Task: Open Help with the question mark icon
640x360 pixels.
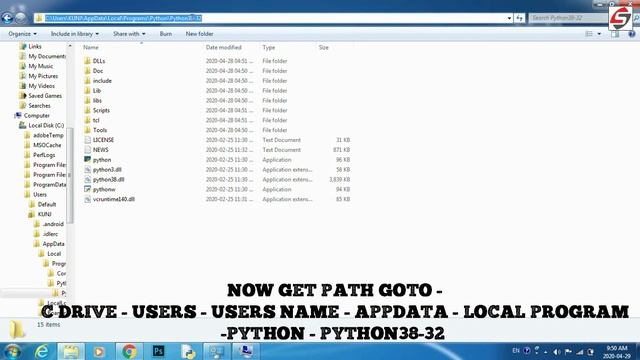Action: pos(631,34)
